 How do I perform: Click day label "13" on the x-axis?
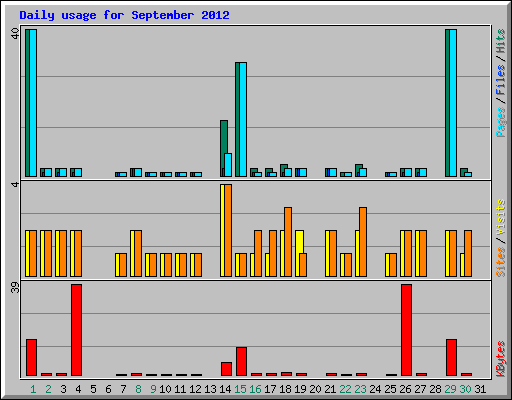coord(210,389)
